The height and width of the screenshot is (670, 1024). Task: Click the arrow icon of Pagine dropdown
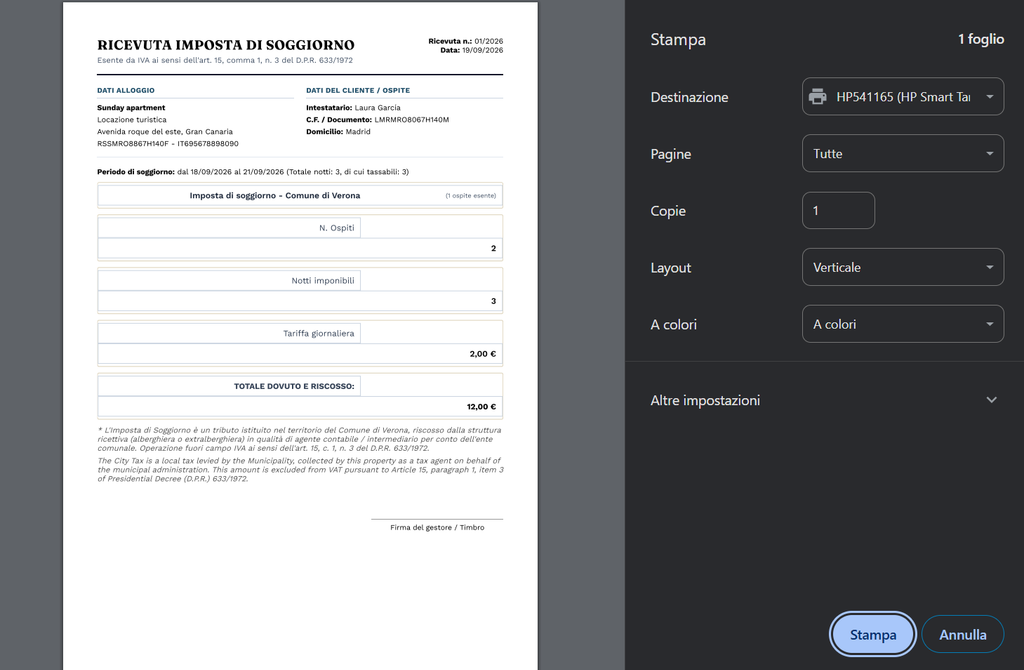click(990, 153)
